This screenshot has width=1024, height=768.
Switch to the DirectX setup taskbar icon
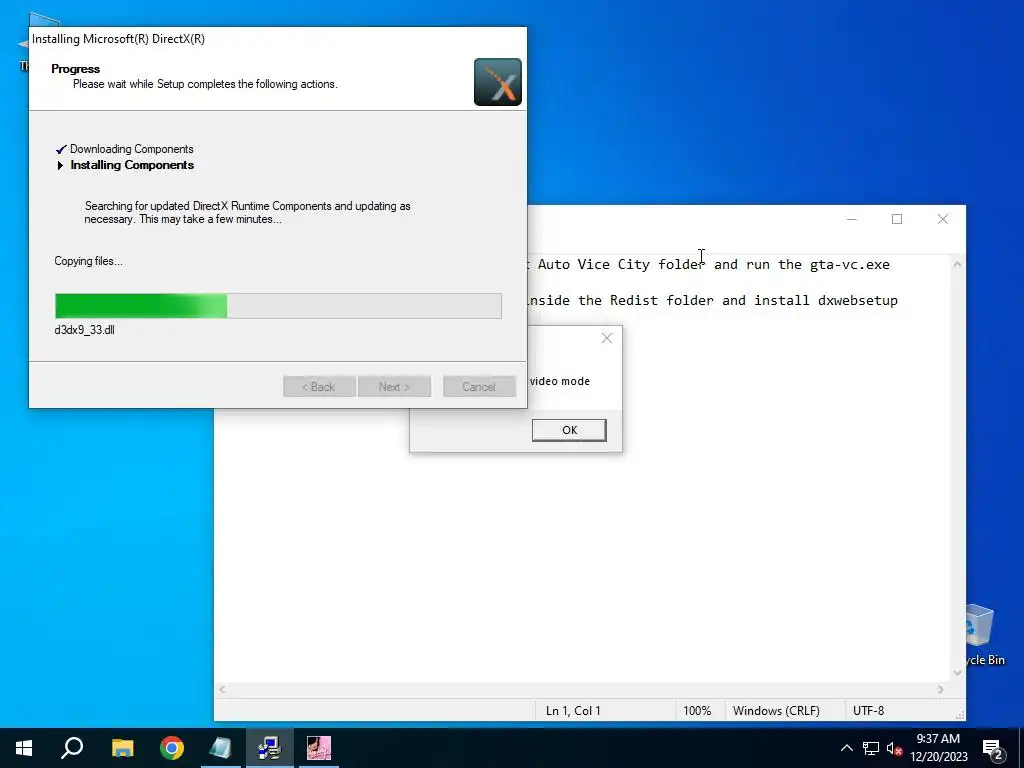point(269,748)
